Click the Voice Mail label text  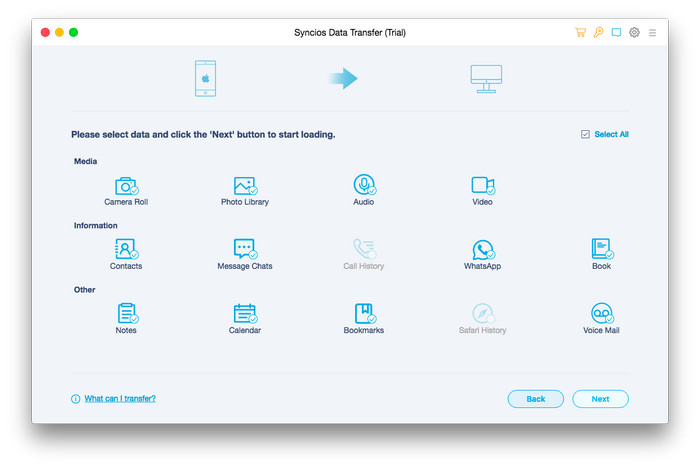[x=601, y=330]
